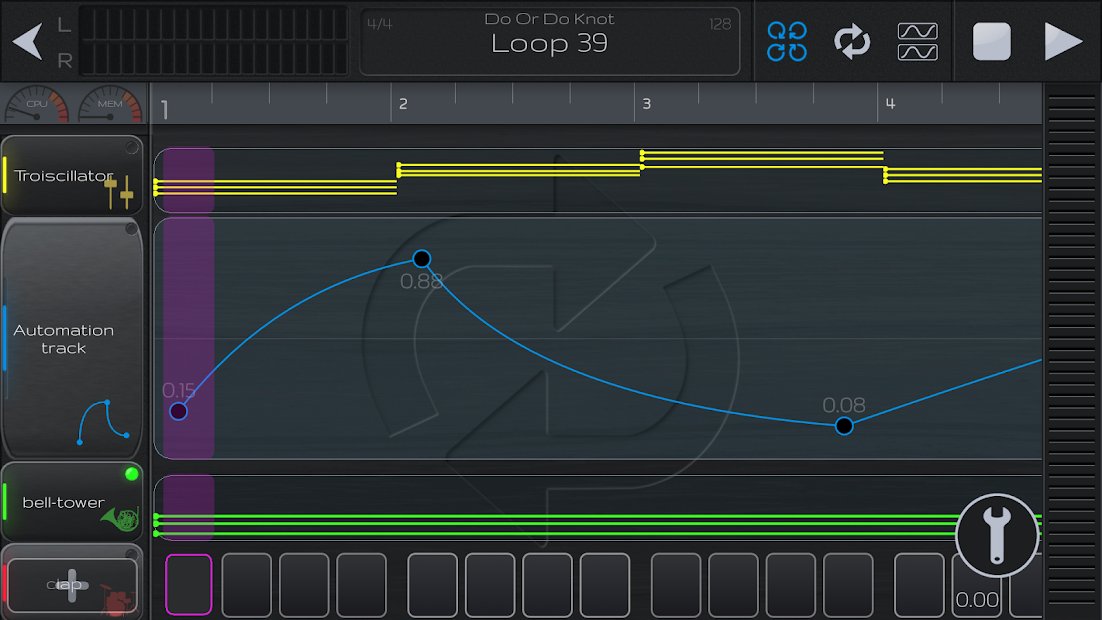Screen dimensions: 1102x620
Task: Open the wrench tool on the timeline
Action: 996,534
